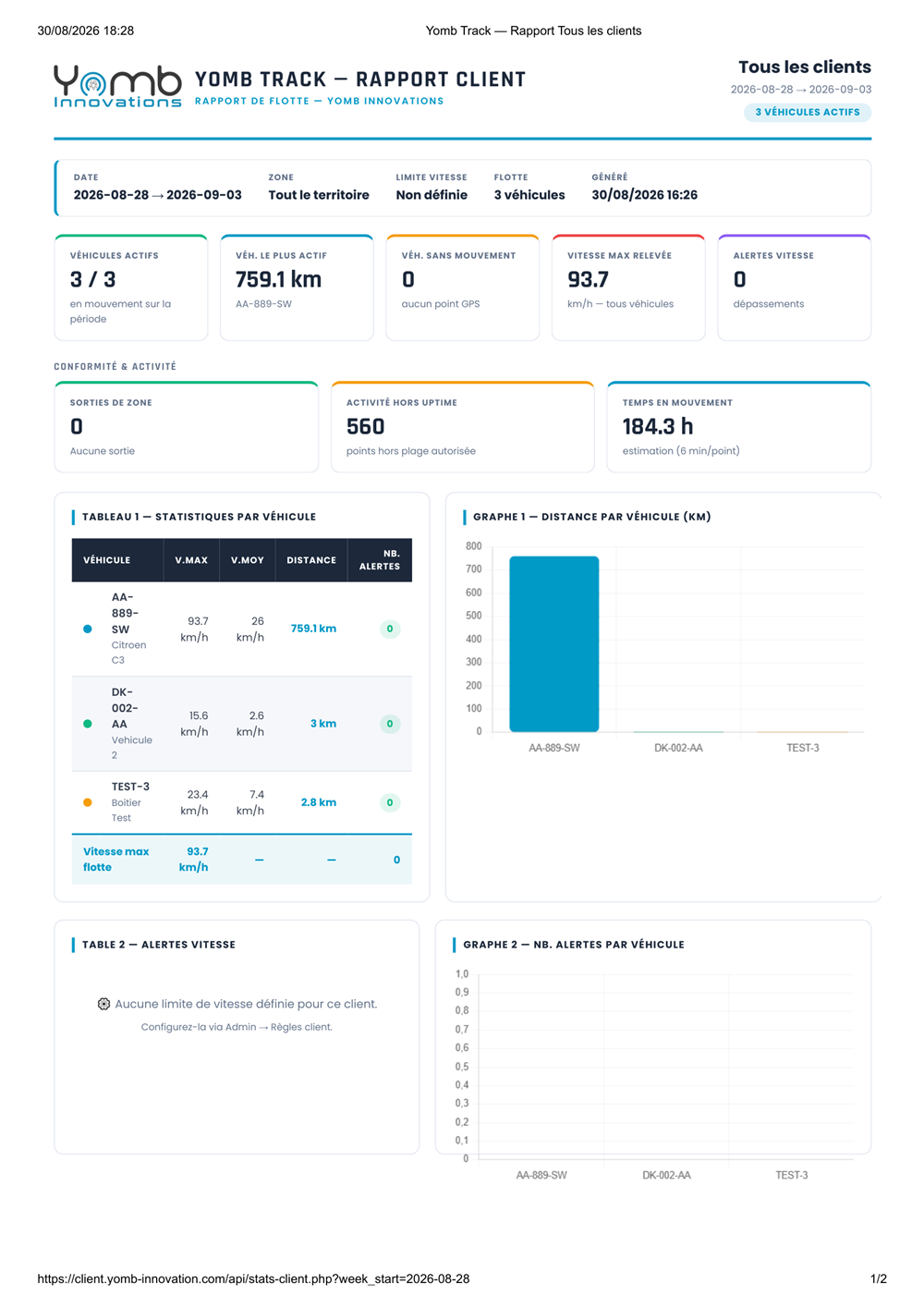924x1308 pixels.
Task: Click the green dot for DK-002-AA row
Action: tap(88, 724)
